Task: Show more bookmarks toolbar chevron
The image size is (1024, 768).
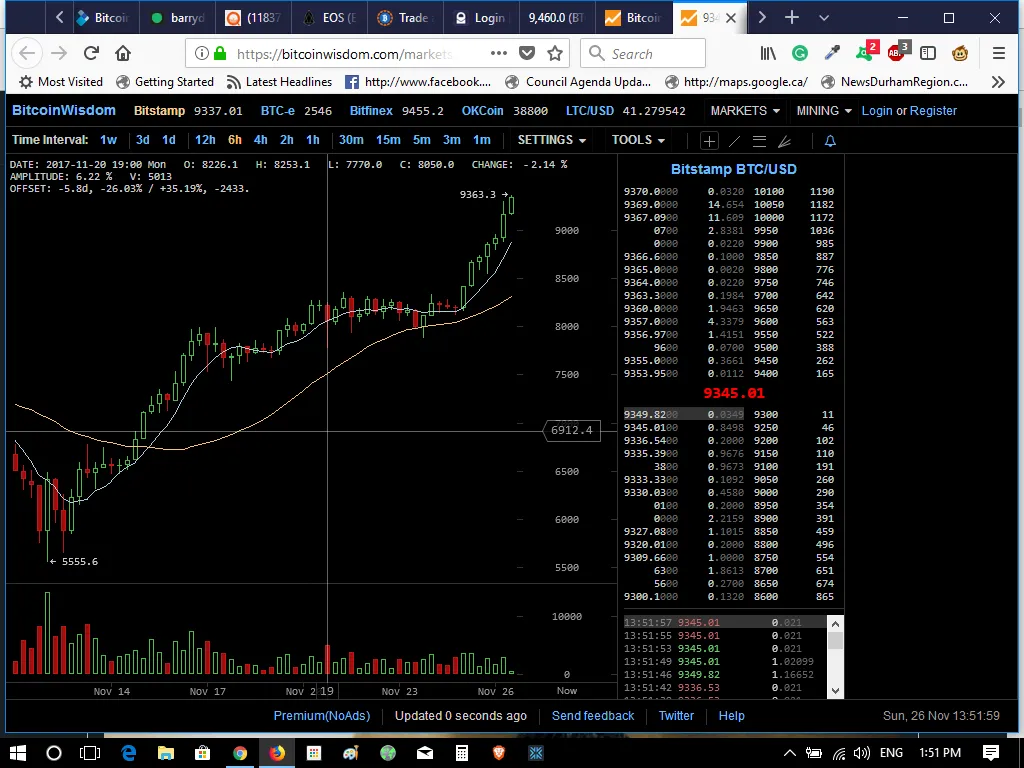Action: pyautogui.click(x=998, y=82)
